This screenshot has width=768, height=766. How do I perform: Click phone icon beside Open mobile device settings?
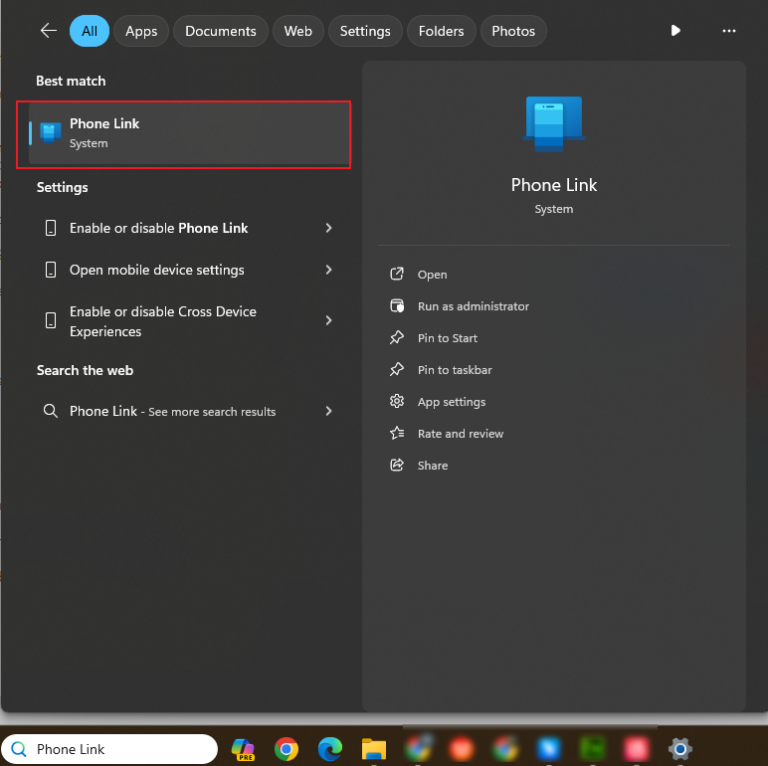[x=50, y=270]
